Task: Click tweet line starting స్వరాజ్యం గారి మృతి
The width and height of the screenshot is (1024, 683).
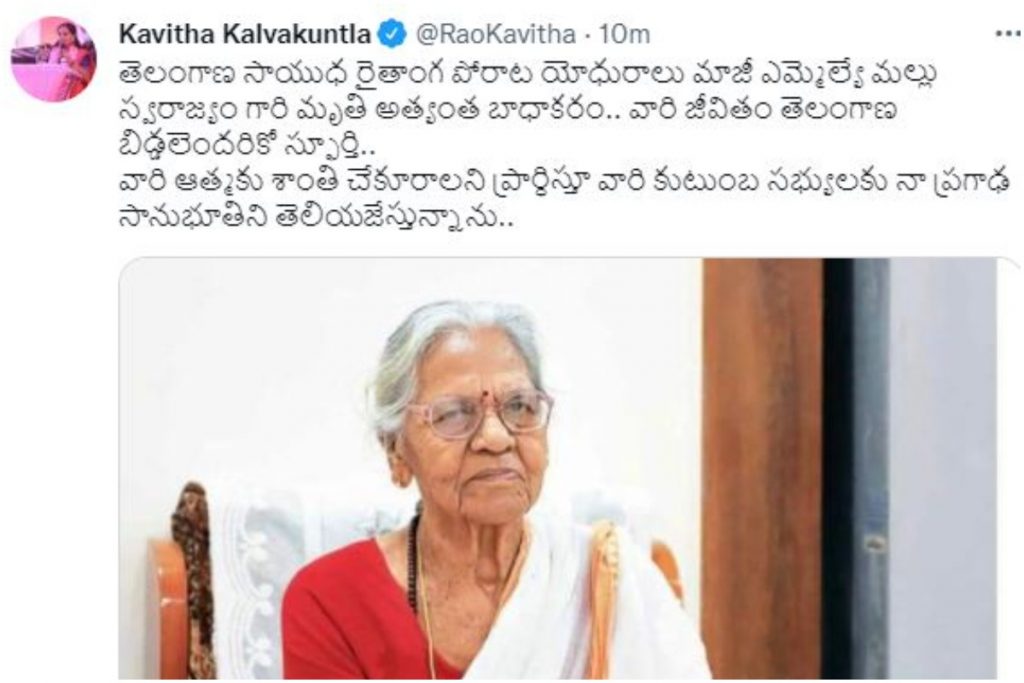Action: click(x=508, y=110)
